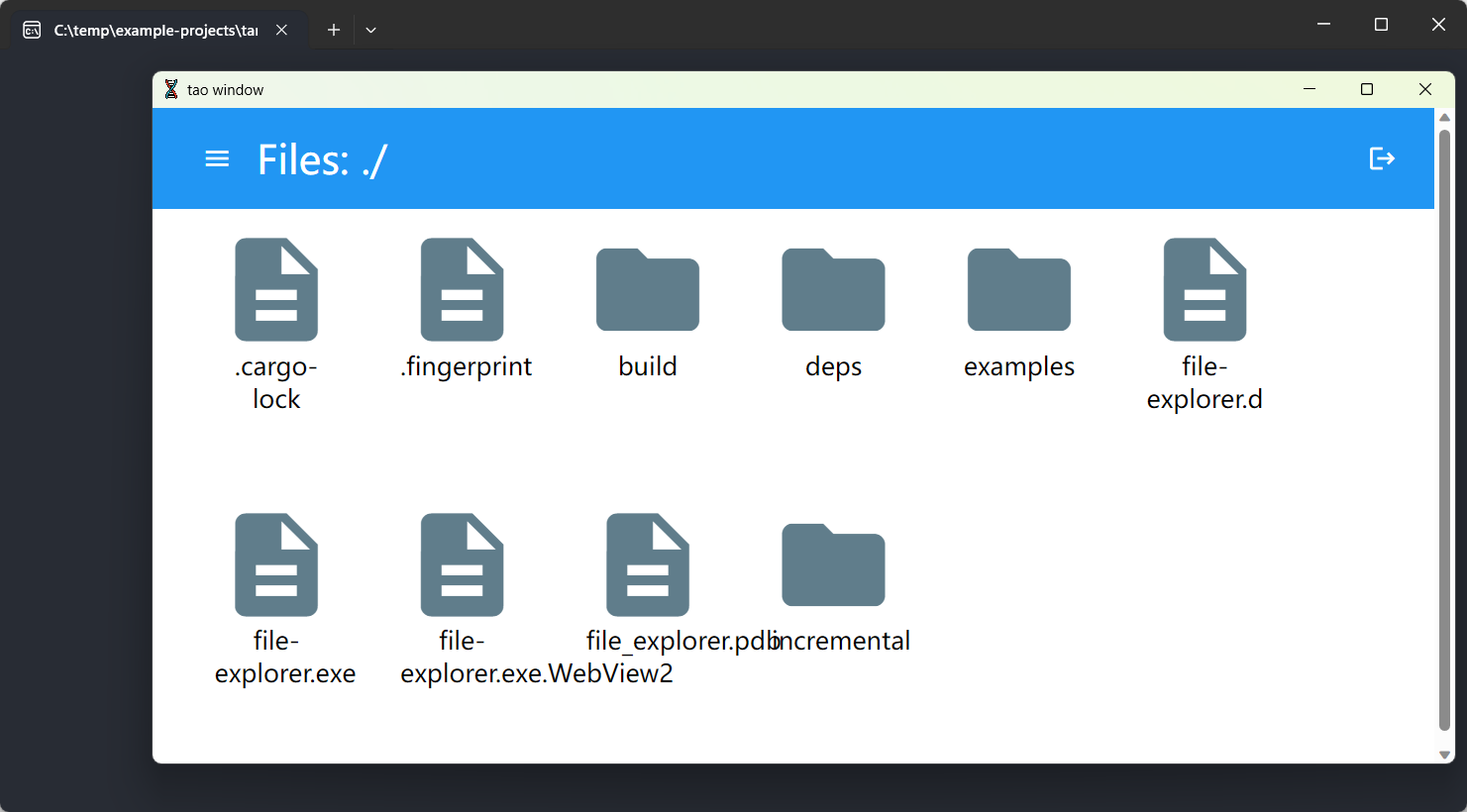Click the Files: ./ header title
Image resolution: width=1467 pixels, height=812 pixels.
pos(322,158)
